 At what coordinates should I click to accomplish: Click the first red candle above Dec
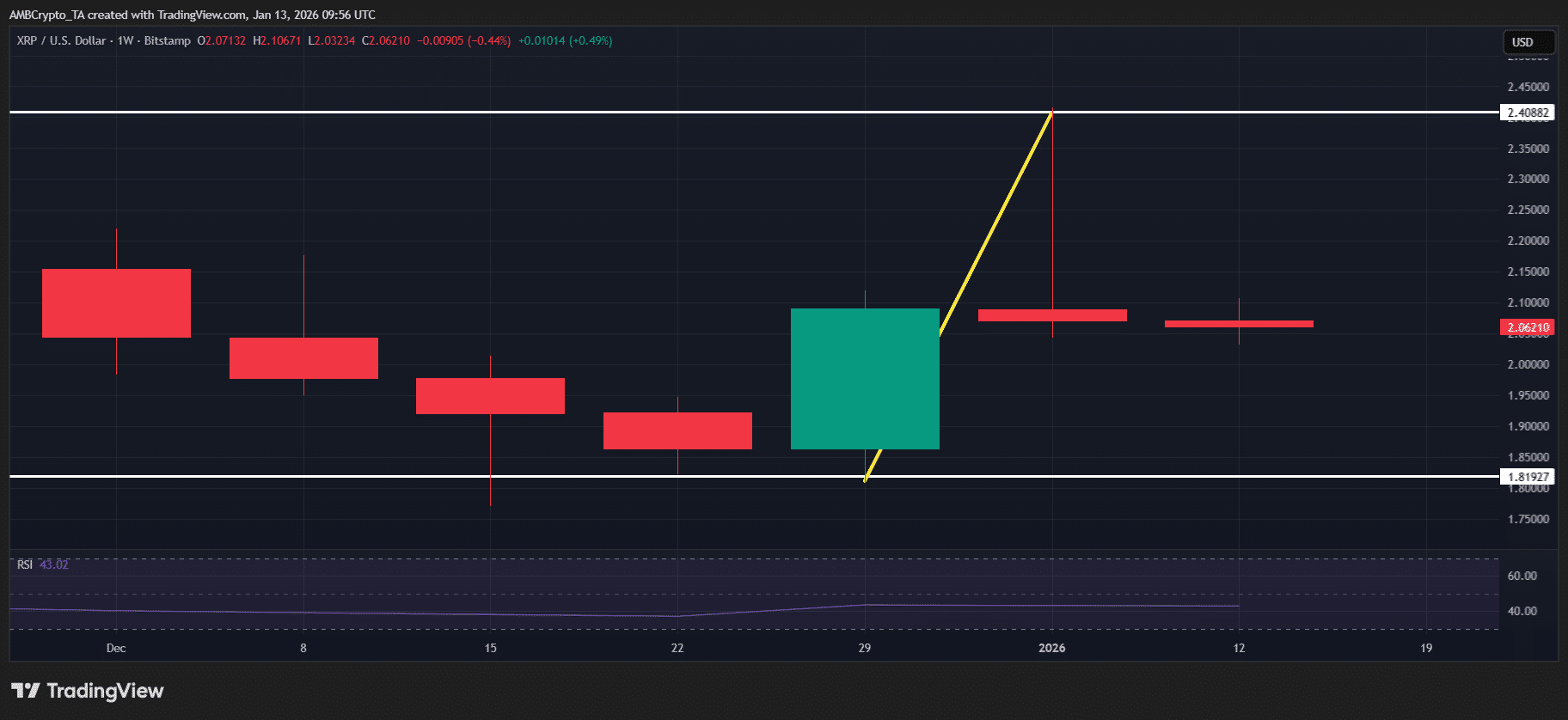tap(116, 302)
